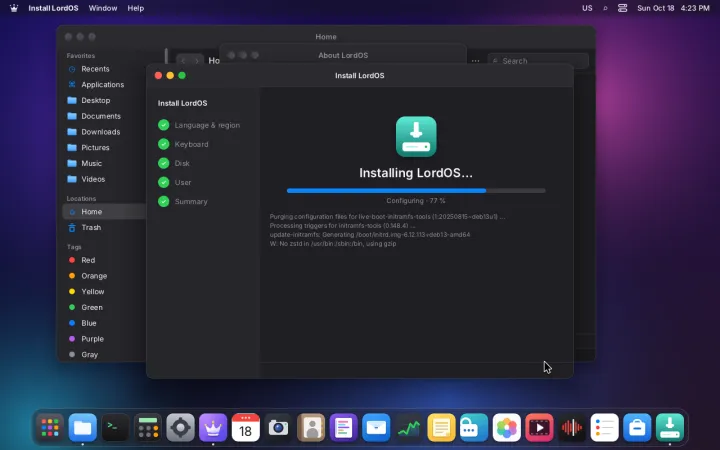Select the Summary installer step
Screen dimensions: 720x450
pos(183,201)
